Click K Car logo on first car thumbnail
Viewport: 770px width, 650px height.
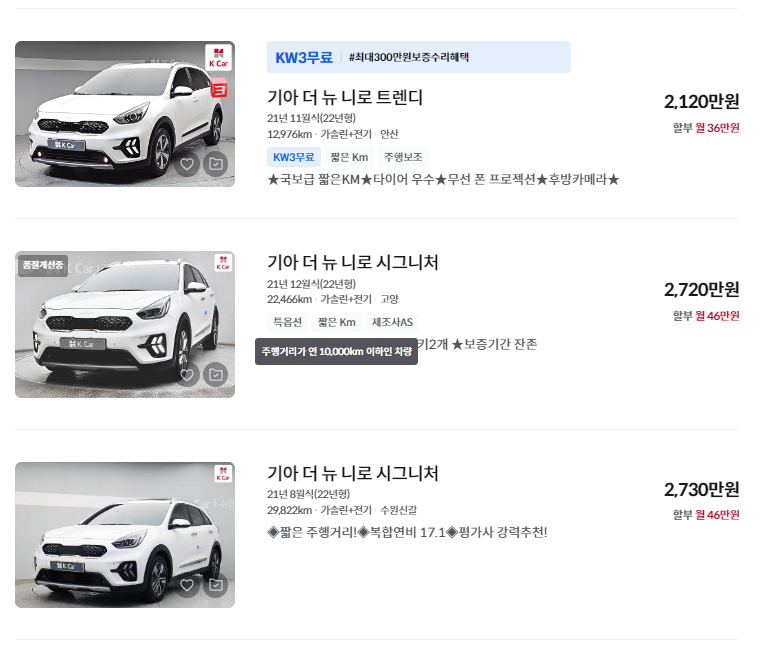tap(219, 57)
